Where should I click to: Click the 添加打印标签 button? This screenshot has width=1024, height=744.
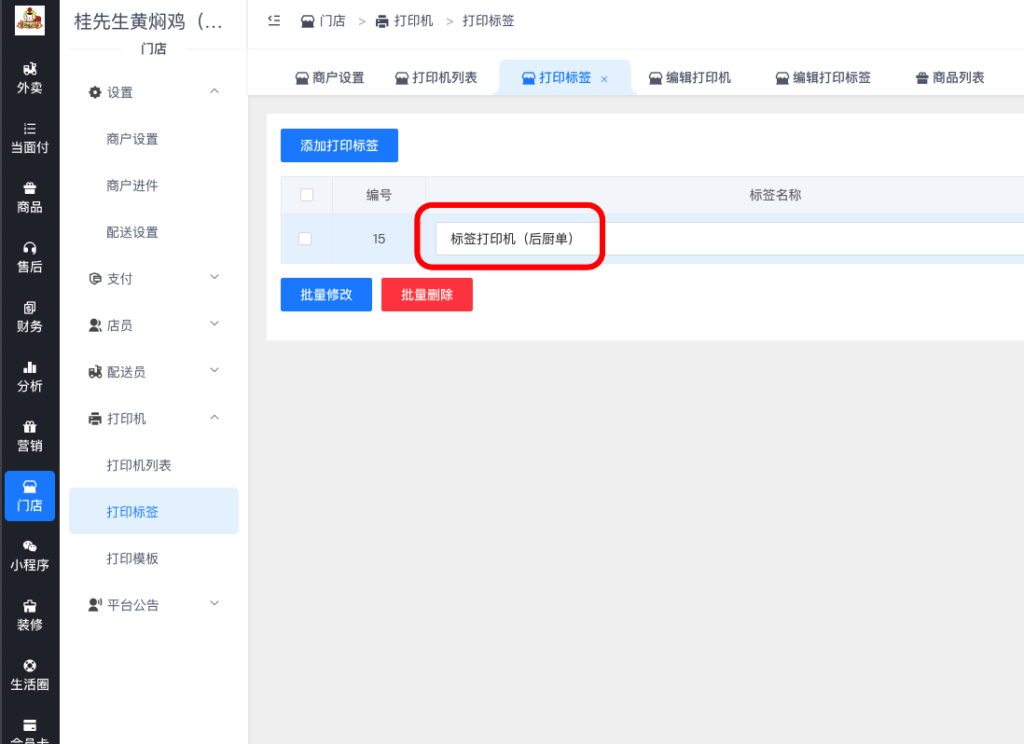(x=340, y=145)
